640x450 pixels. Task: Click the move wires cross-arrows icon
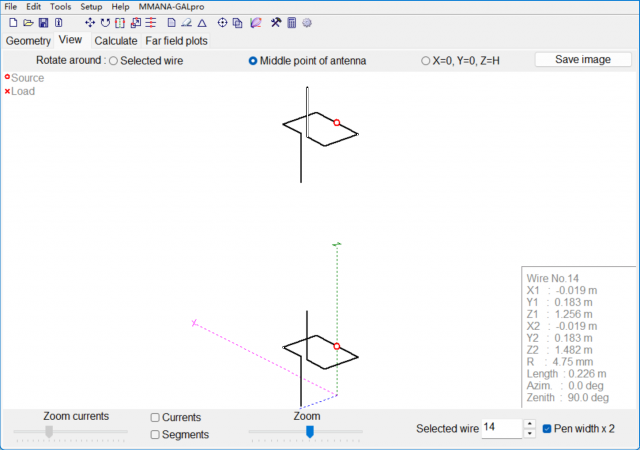click(x=90, y=22)
